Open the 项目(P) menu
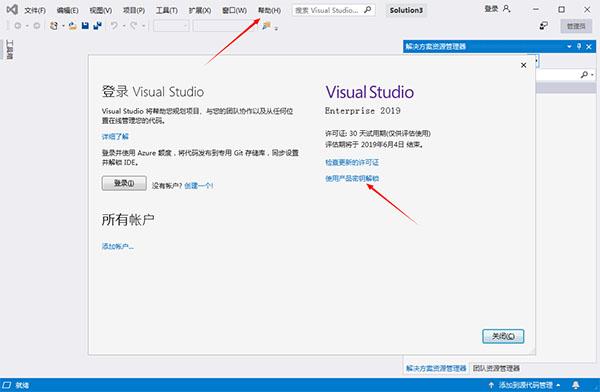Viewport: 600px width, 392px height. pos(134,10)
